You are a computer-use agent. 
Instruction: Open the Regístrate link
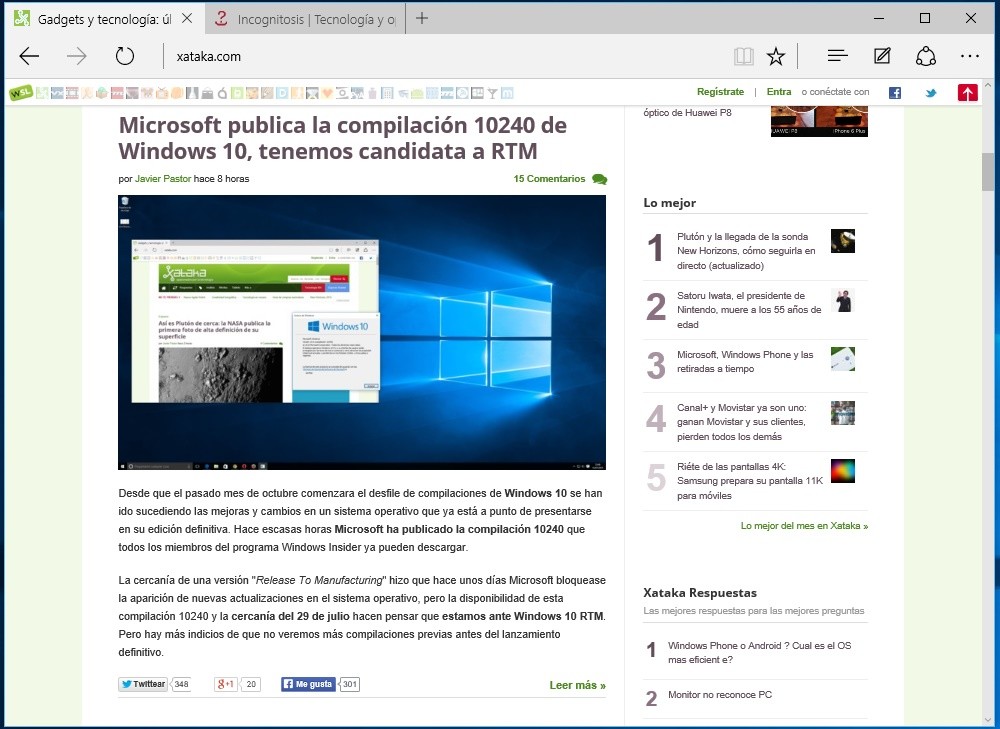(720, 92)
